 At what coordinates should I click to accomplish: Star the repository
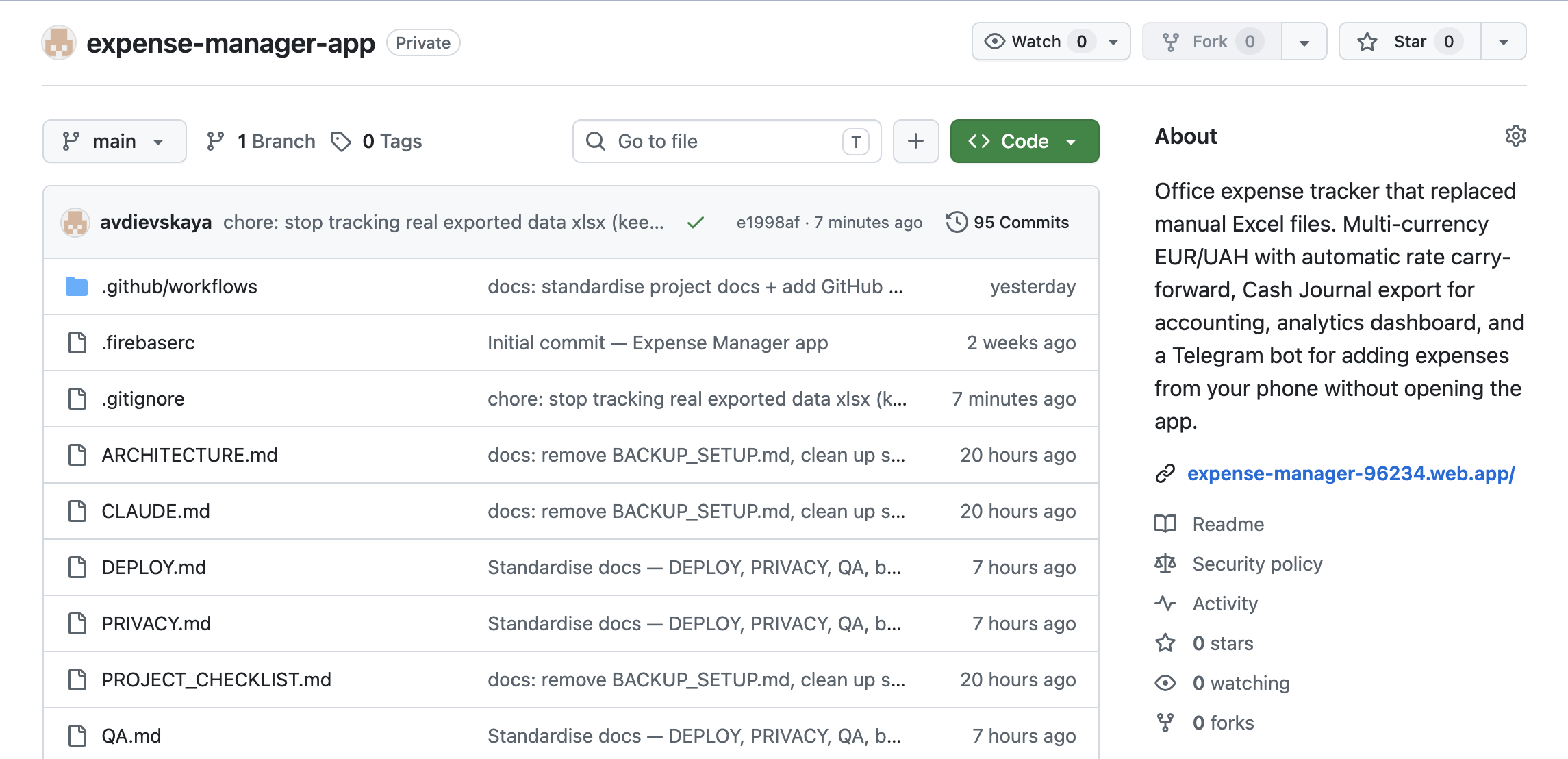coord(1410,42)
